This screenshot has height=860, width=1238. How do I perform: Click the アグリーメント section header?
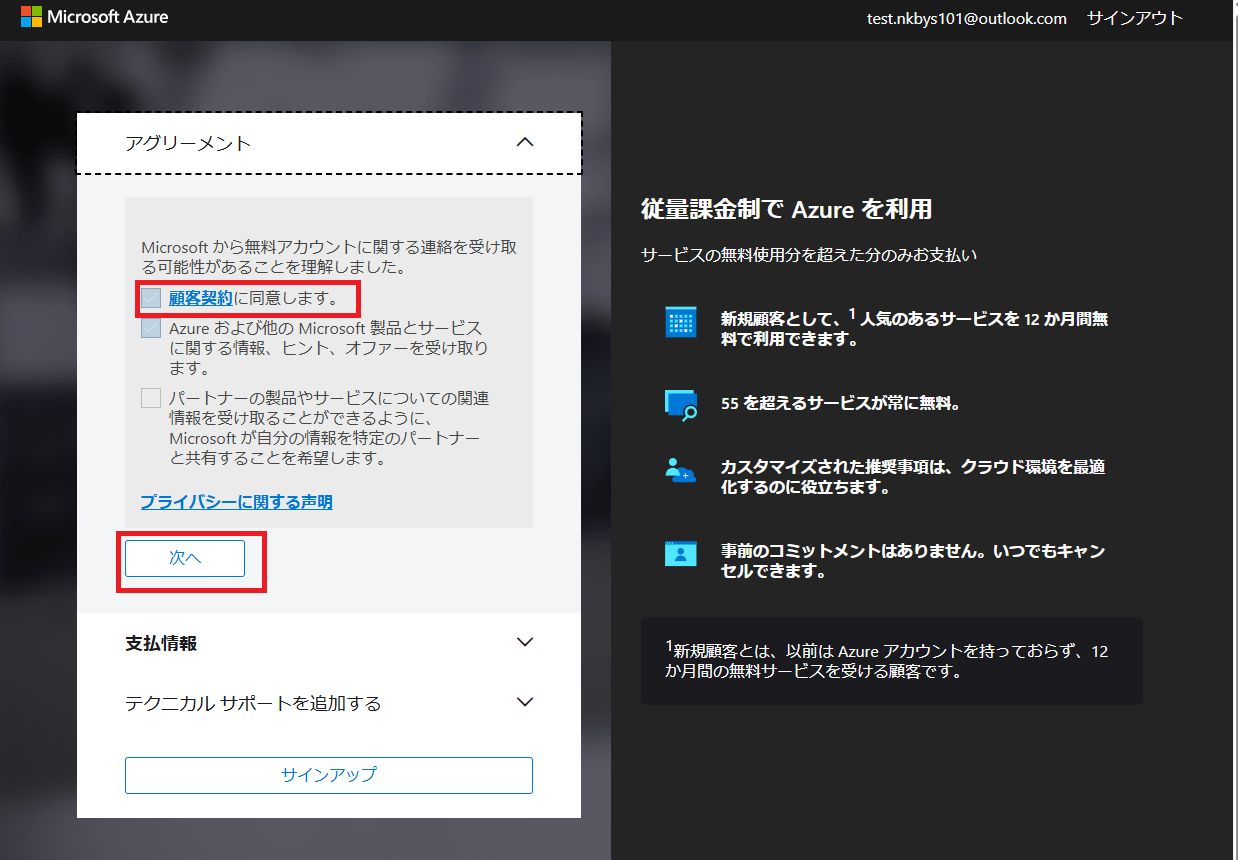click(329, 143)
